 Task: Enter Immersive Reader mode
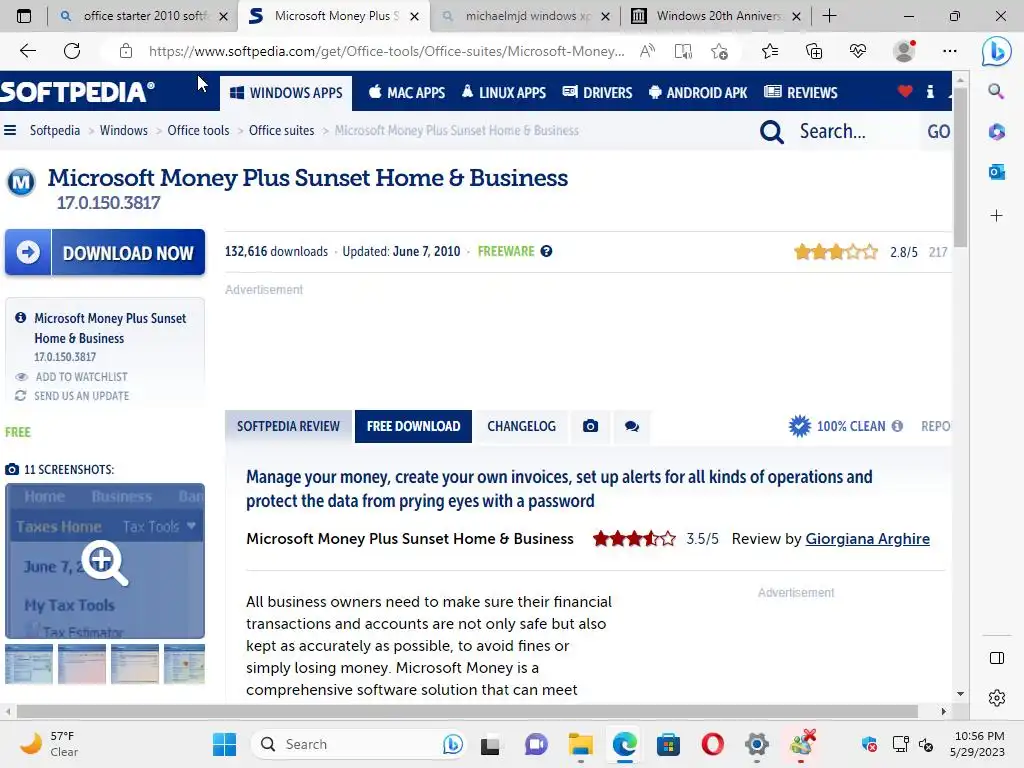683,51
